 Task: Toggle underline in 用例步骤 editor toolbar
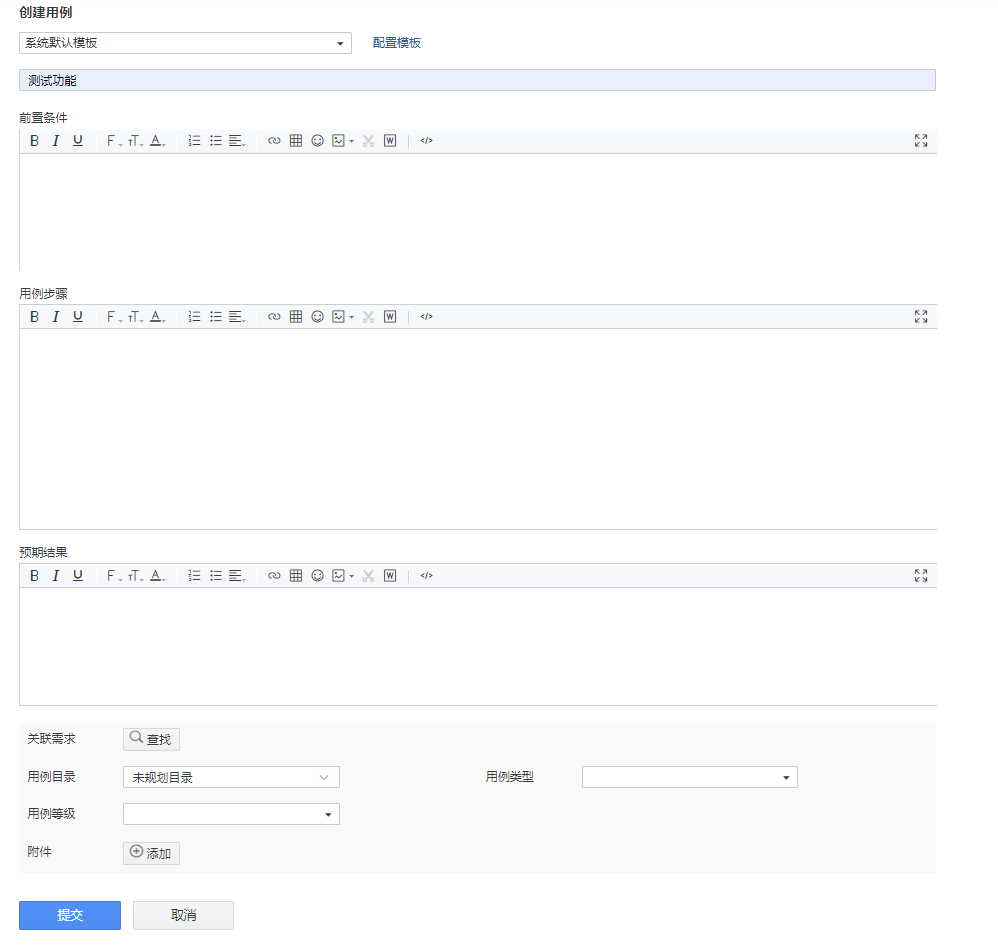(78, 316)
